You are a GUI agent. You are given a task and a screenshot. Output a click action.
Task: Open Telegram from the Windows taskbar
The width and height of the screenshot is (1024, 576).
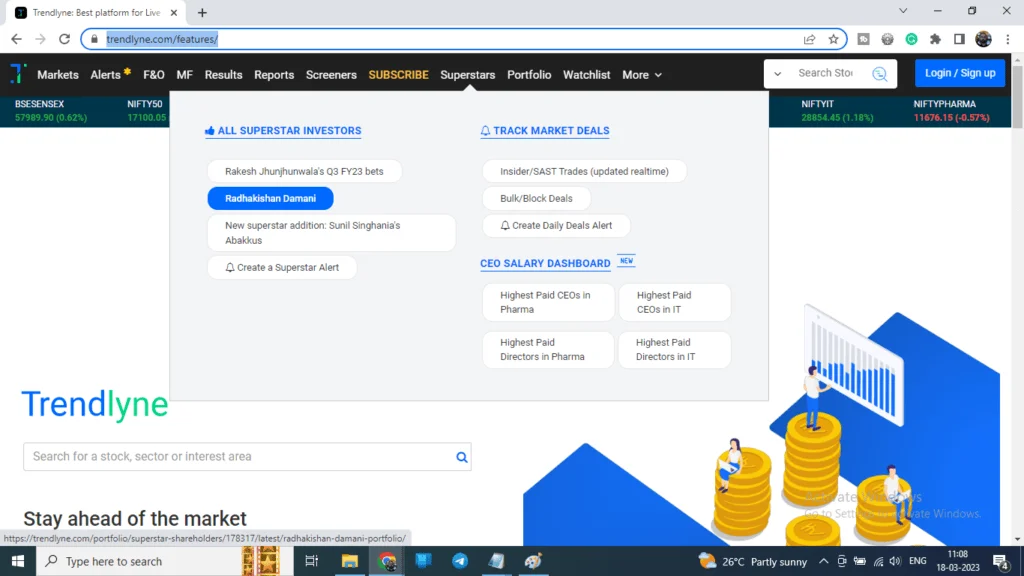click(459, 561)
